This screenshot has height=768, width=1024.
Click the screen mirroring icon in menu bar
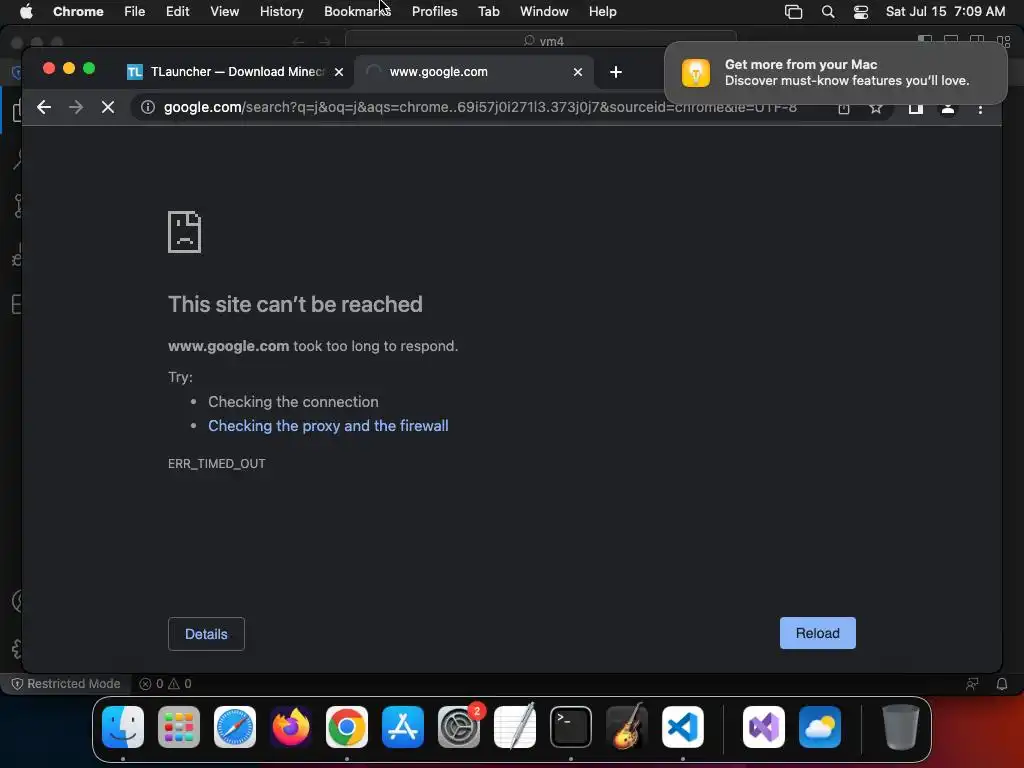click(x=793, y=12)
